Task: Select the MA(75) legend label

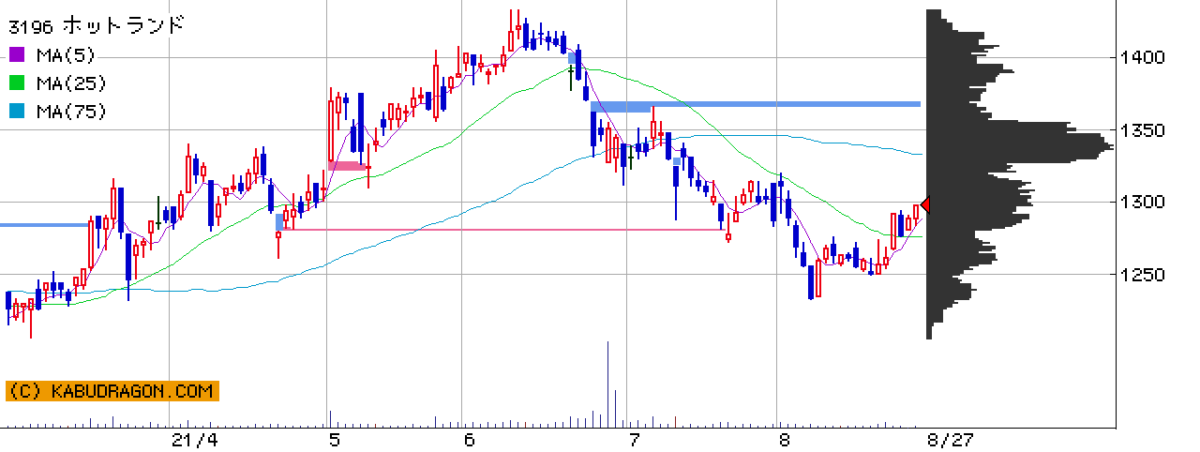Action: pos(70,111)
